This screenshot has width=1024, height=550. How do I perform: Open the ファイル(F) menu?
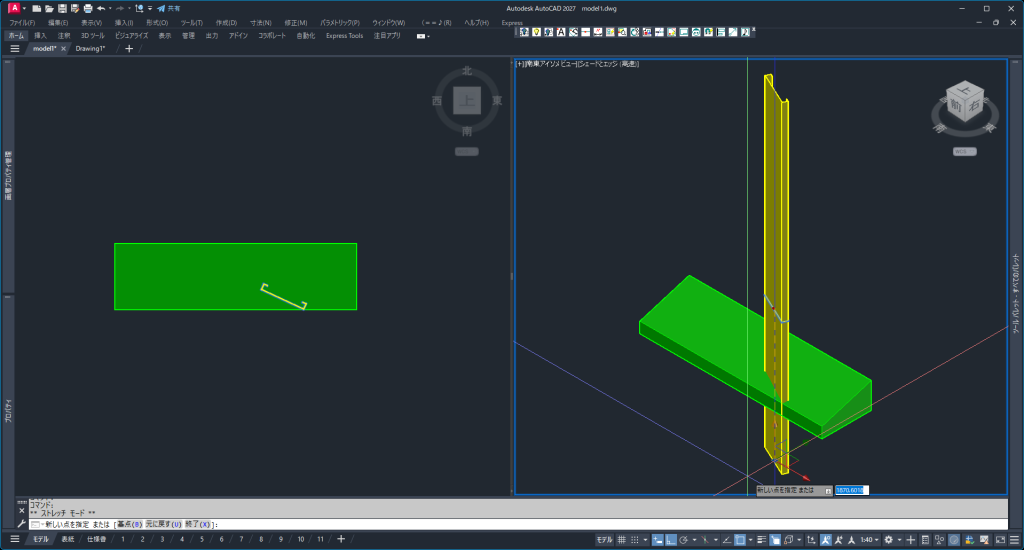[x=21, y=22]
